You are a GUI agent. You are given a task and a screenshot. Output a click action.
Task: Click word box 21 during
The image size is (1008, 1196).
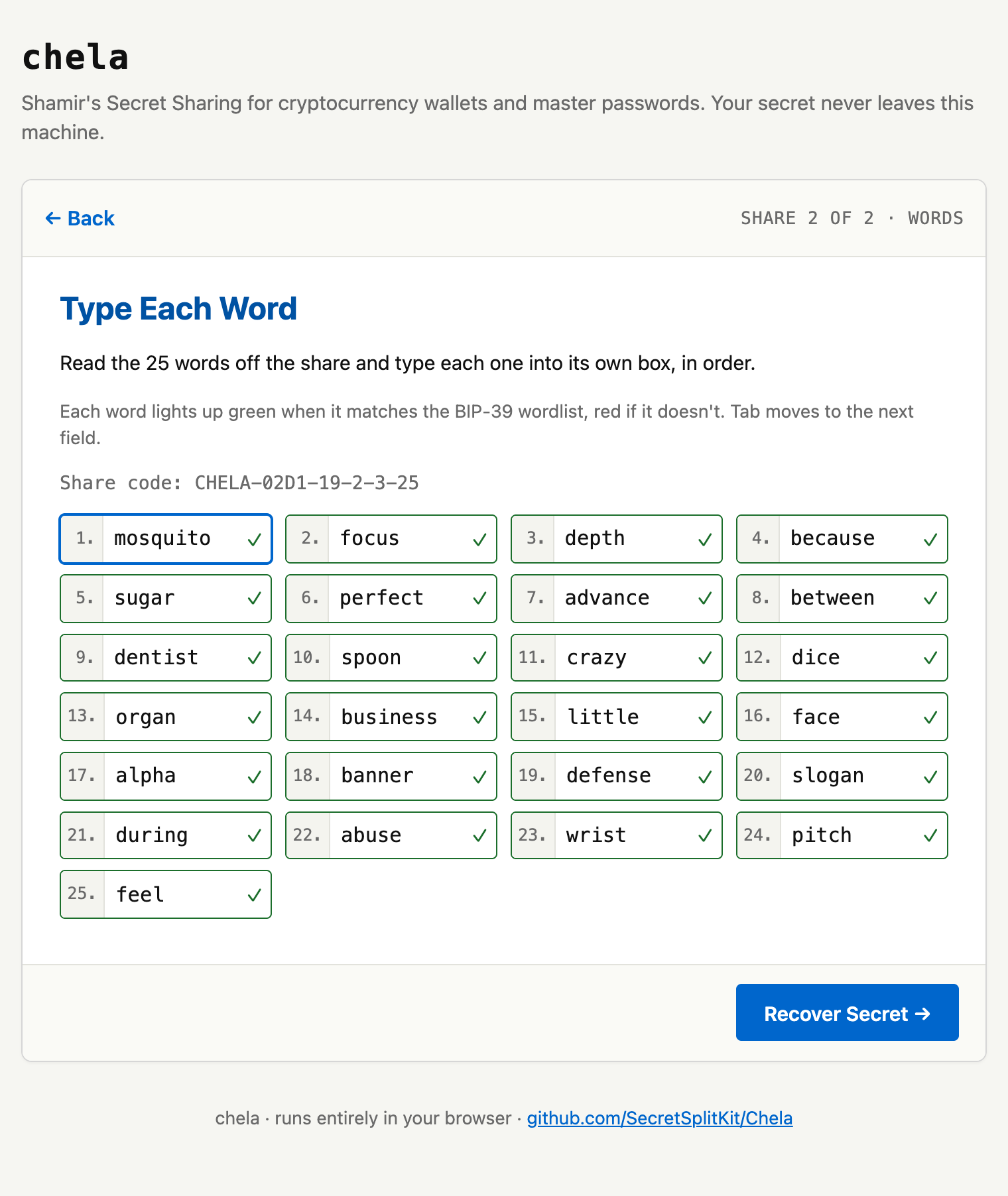tap(166, 835)
